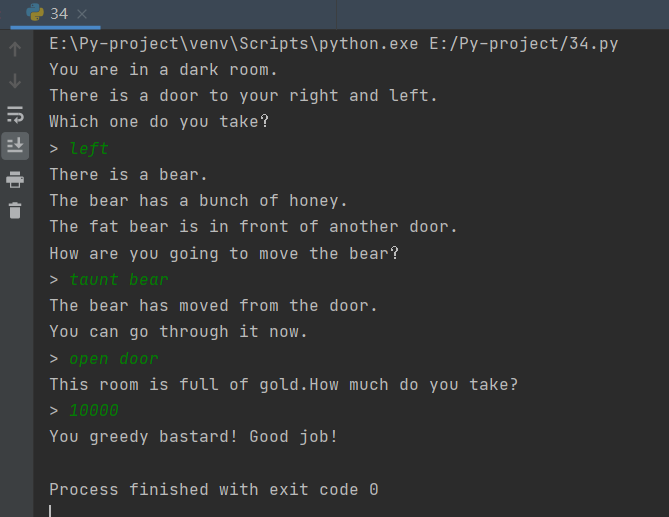Toggle Soft-Wrap for console output
669x517 pixels.
coord(15,115)
